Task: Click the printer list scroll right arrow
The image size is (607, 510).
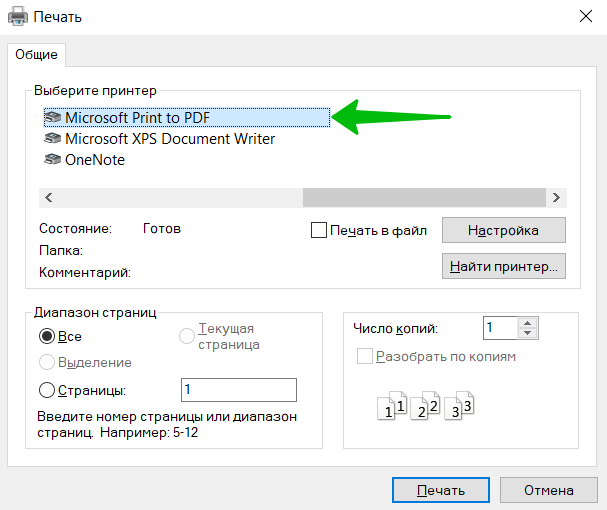Action: (x=556, y=197)
